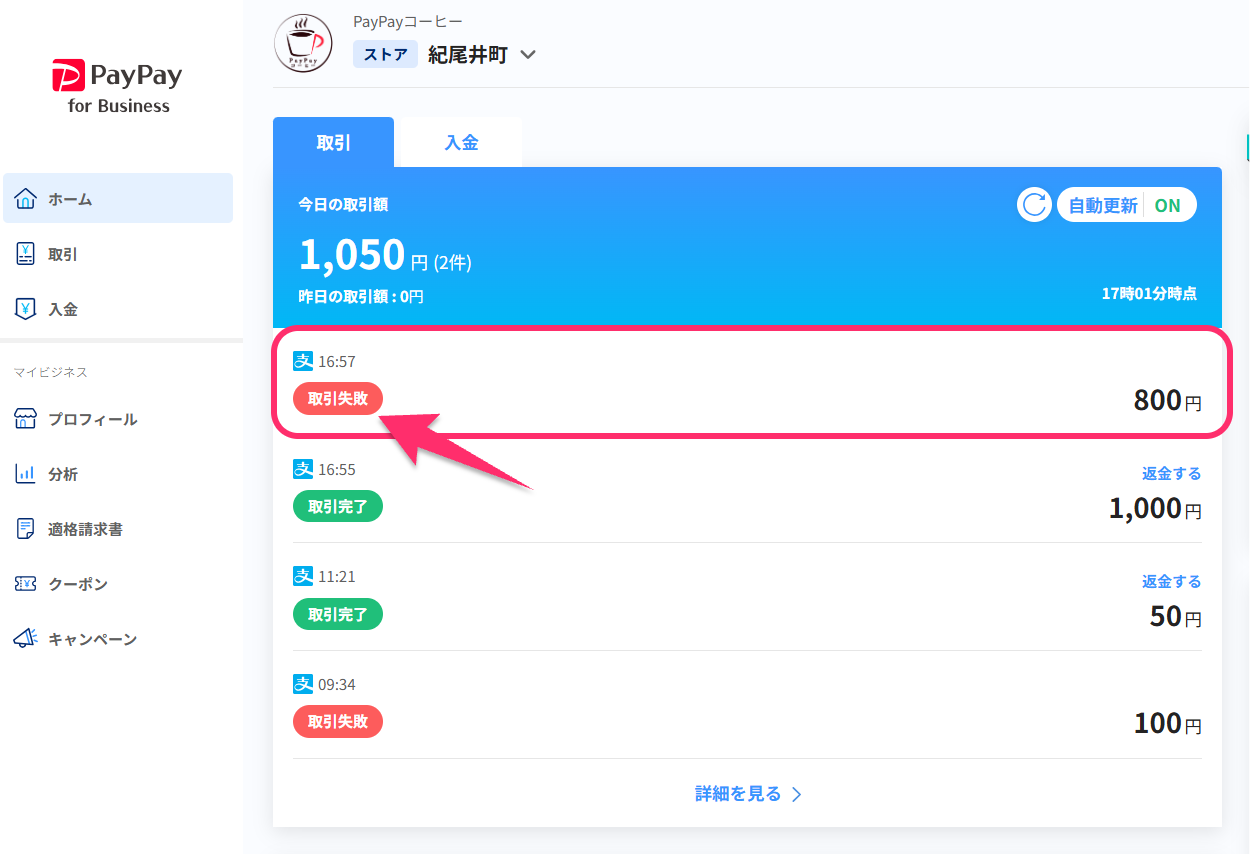Click the 取引失敗 badge at 09:34
1250x854 pixels.
338,721
